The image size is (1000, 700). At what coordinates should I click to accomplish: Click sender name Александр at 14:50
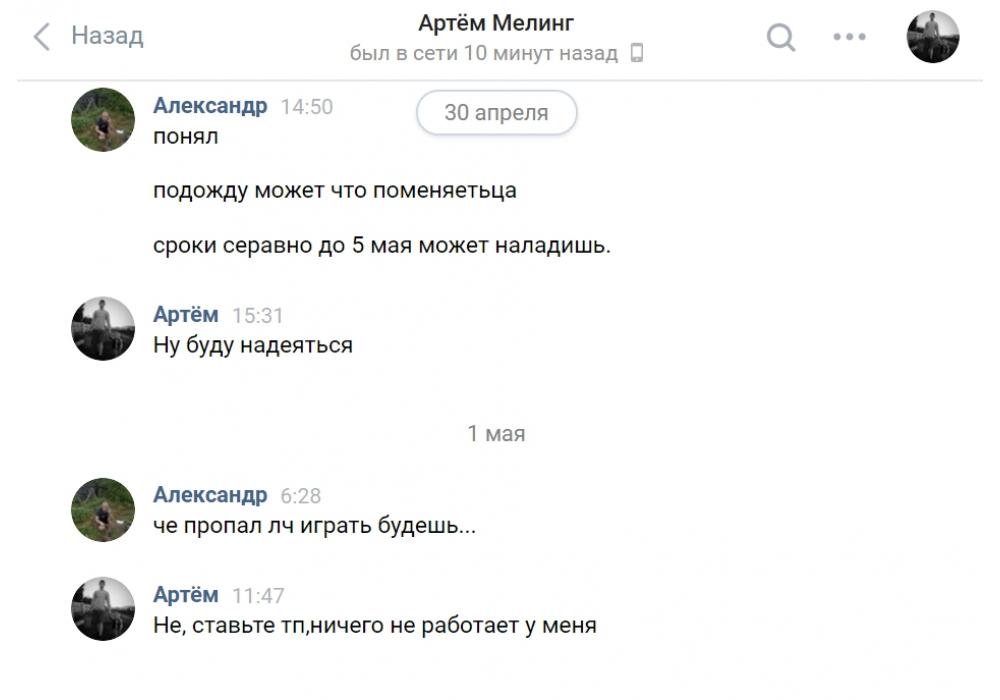pyautogui.click(x=210, y=106)
